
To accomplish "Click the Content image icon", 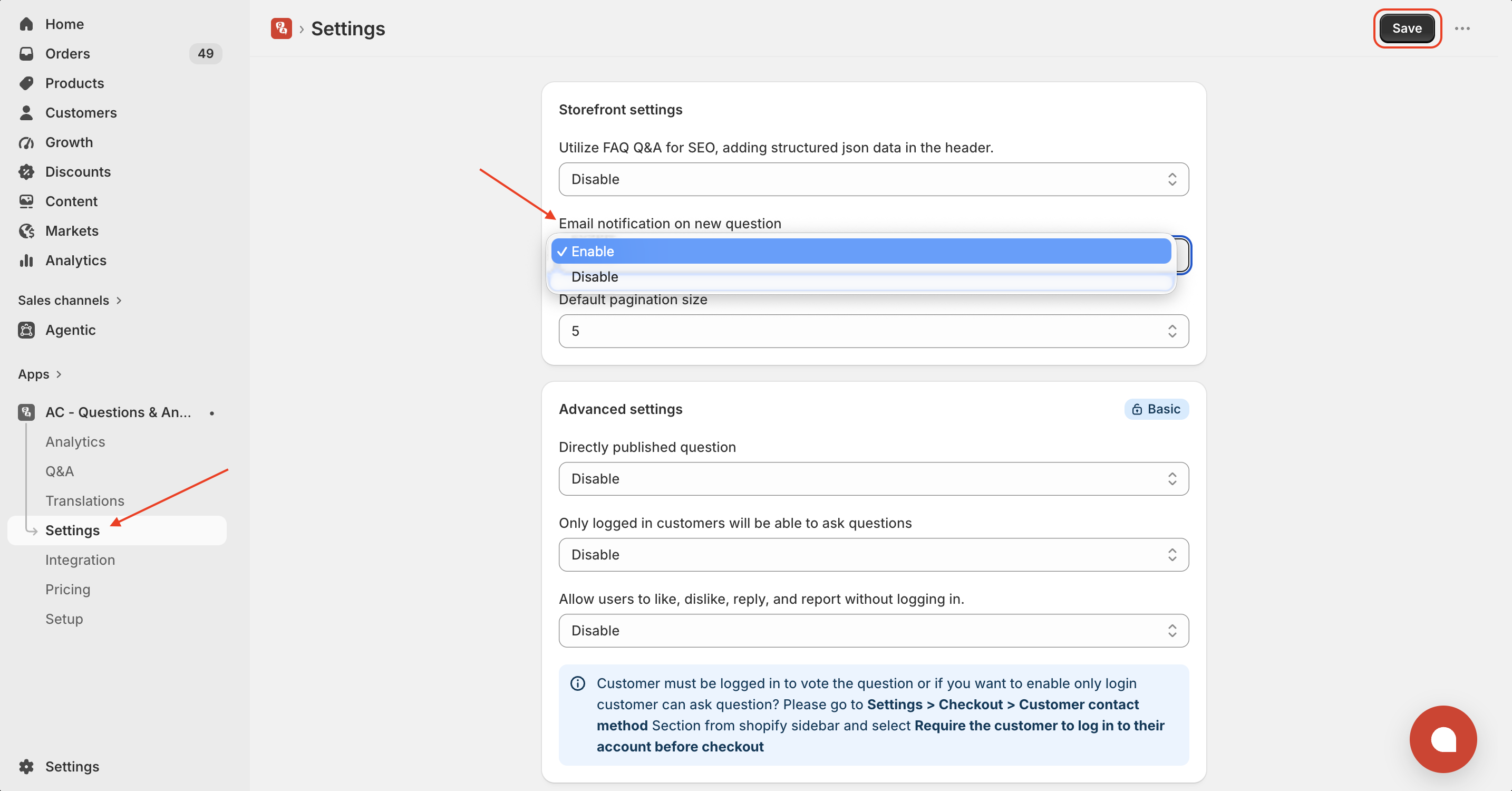I will [x=26, y=201].
